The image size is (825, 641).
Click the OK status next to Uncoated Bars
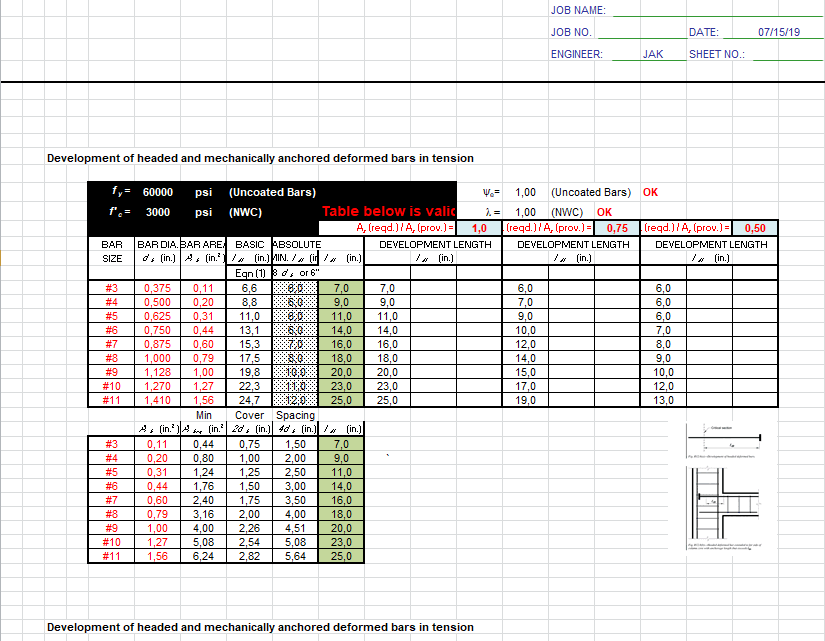[x=650, y=192]
